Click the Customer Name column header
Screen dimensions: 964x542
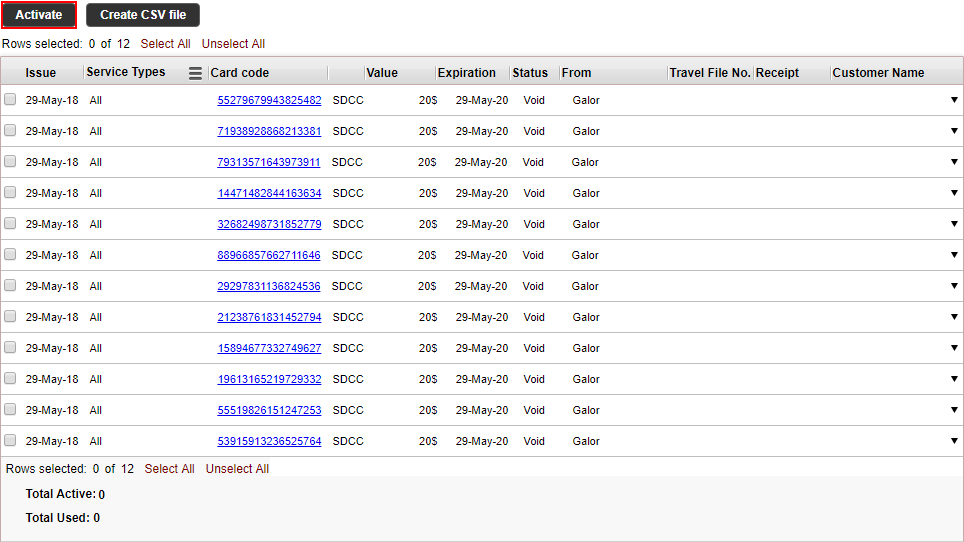(x=878, y=73)
